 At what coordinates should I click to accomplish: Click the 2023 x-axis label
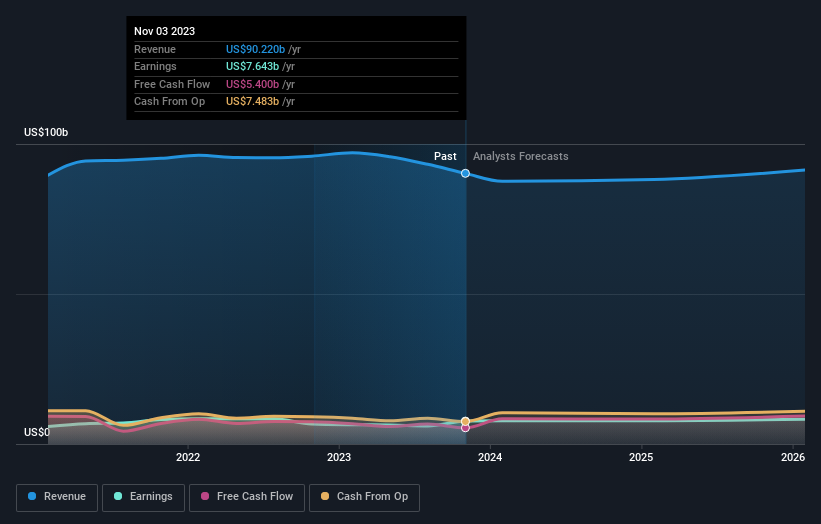tap(339, 457)
